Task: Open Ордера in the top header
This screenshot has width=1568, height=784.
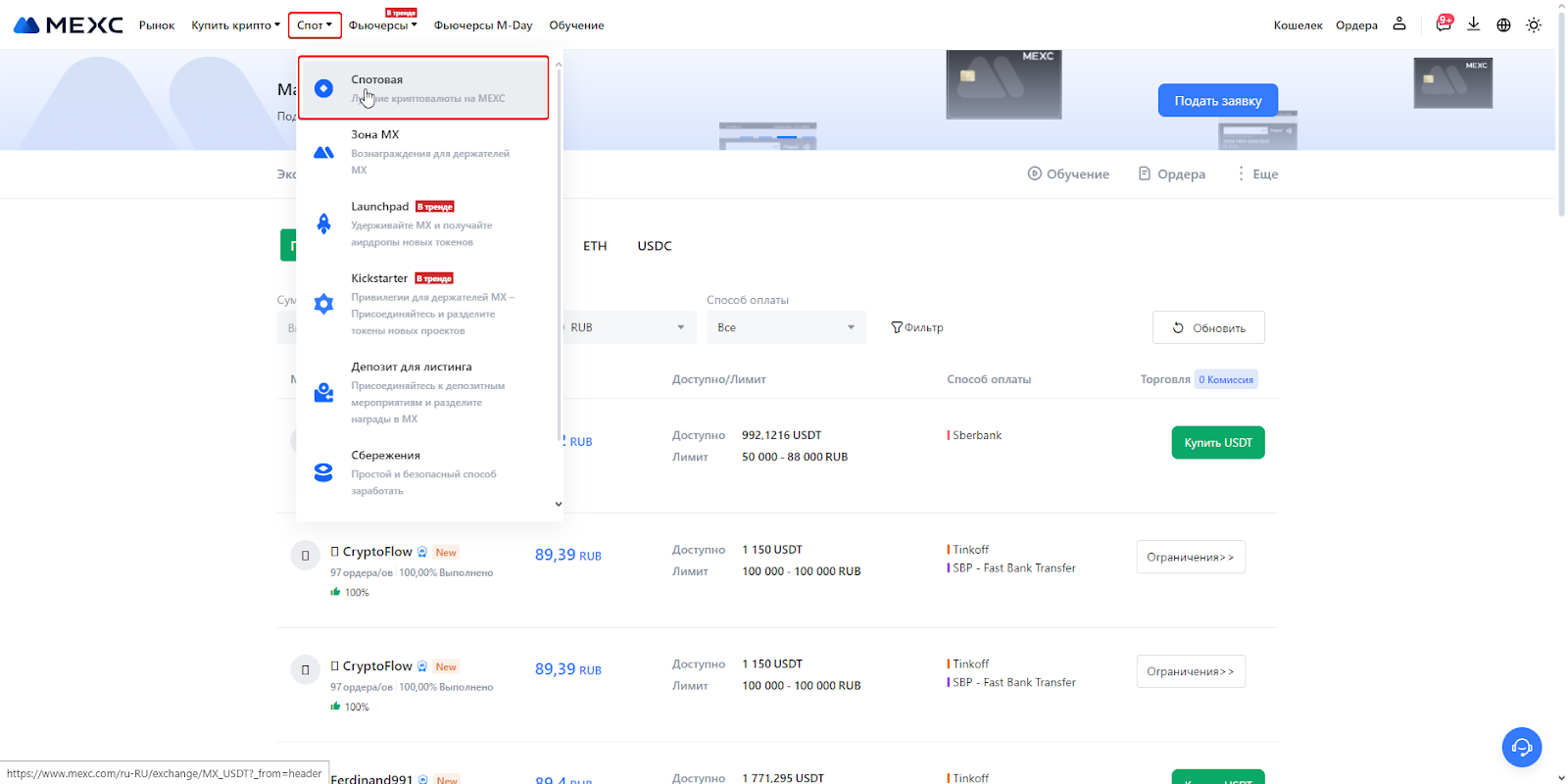Action: point(1356,25)
